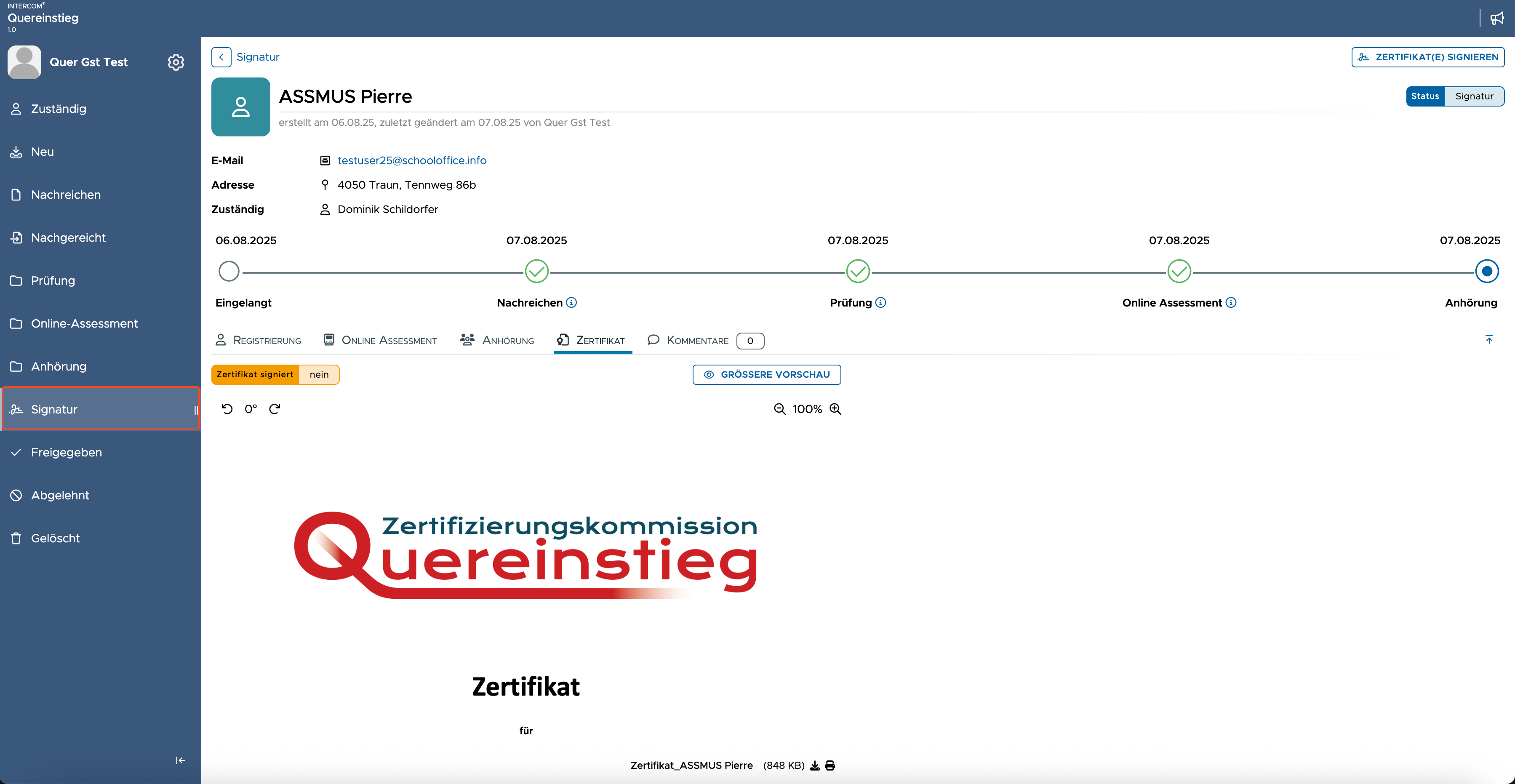Rotate certificate preview counterclockwise
The width and height of the screenshot is (1515, 784).
tap(227, 409)
